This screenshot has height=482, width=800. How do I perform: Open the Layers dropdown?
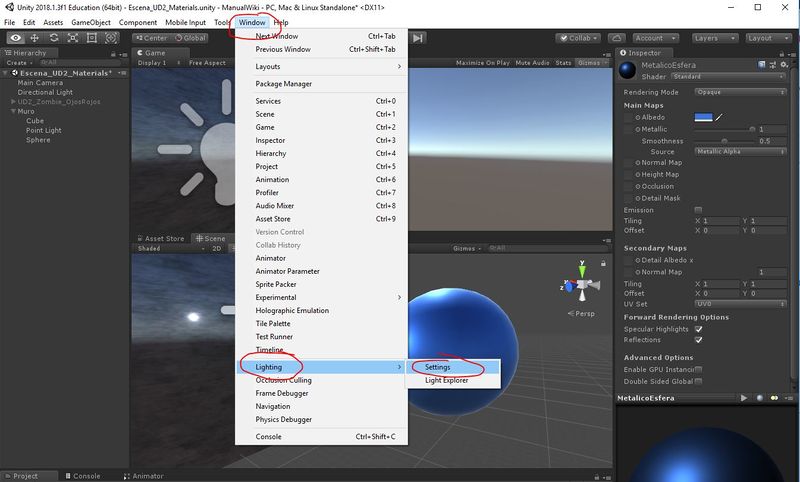point(715,38)
